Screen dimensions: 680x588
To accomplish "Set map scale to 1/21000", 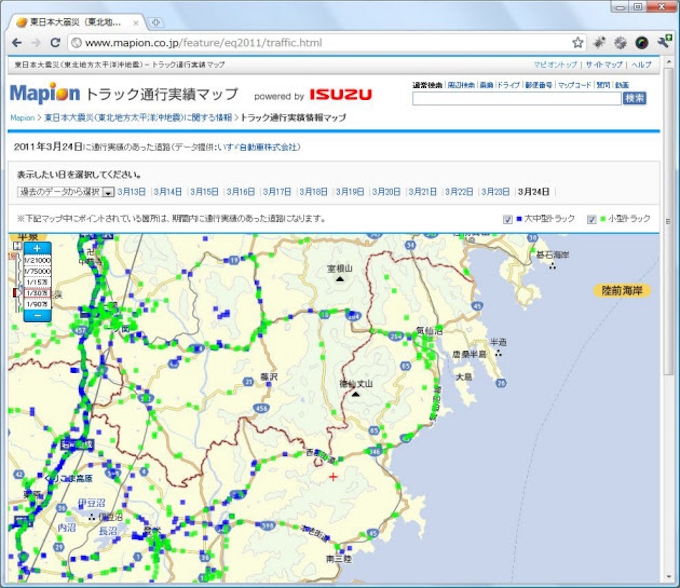I will [38, 260].
